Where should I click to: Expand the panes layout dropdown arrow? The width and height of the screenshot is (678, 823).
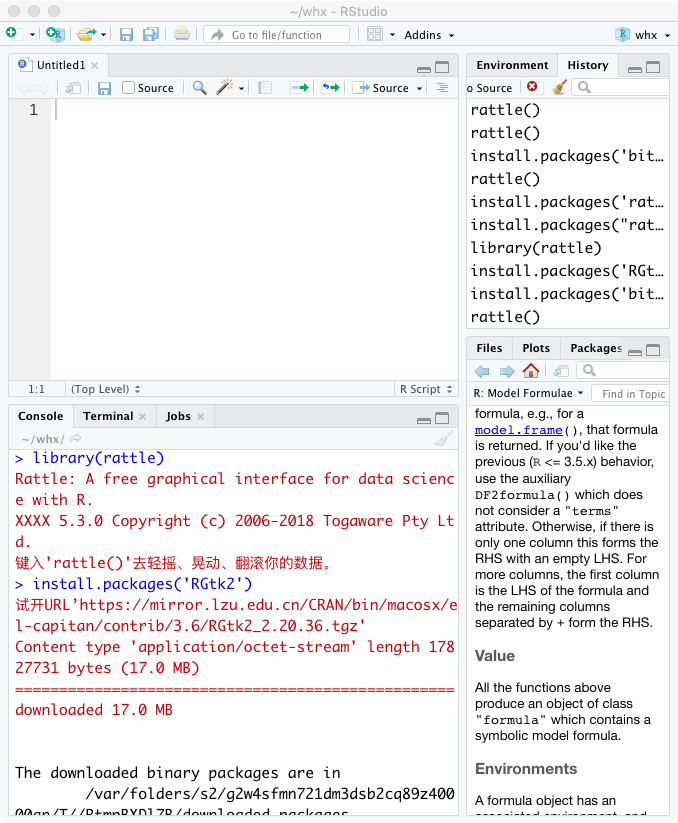coord(392,35)
